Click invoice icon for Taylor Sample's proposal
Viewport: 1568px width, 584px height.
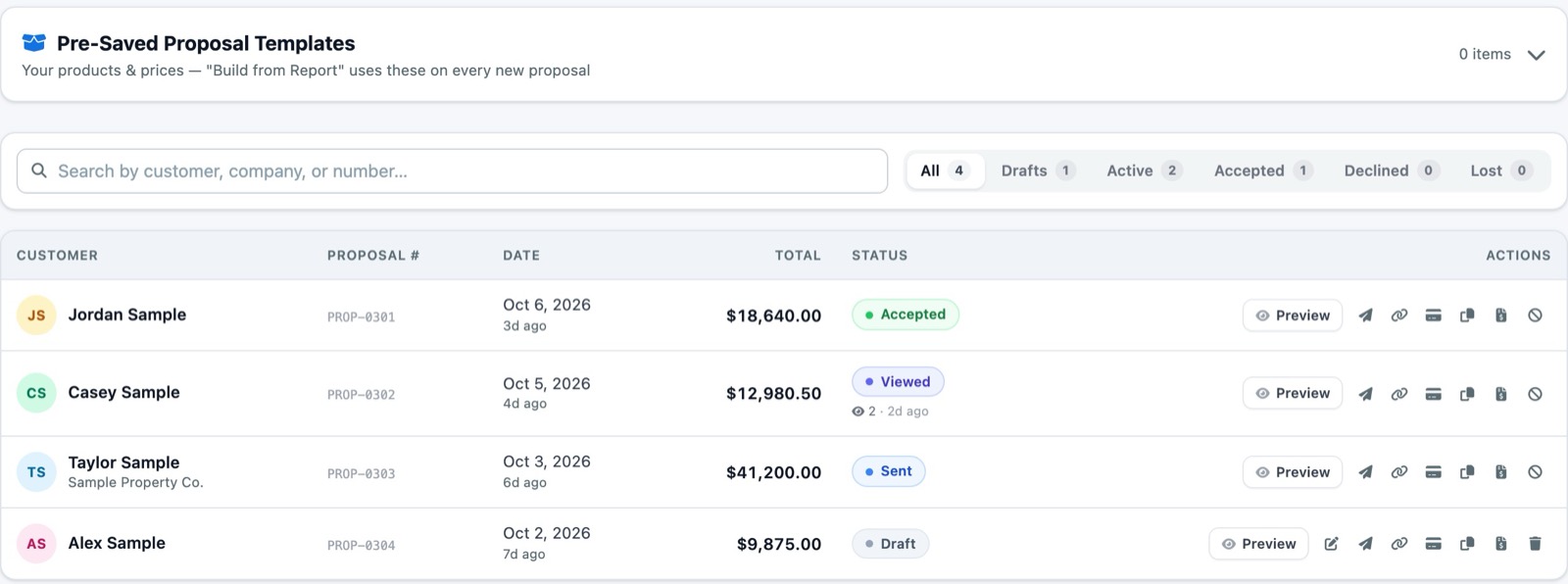click(x=1500, y=472)
